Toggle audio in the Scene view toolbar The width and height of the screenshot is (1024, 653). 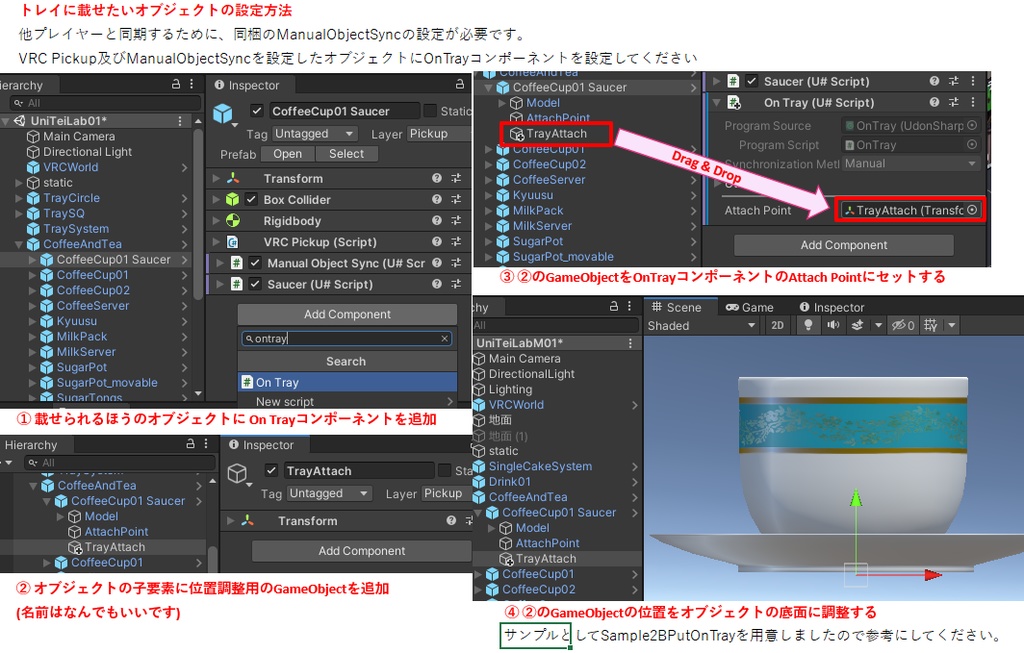pos(834,325)
